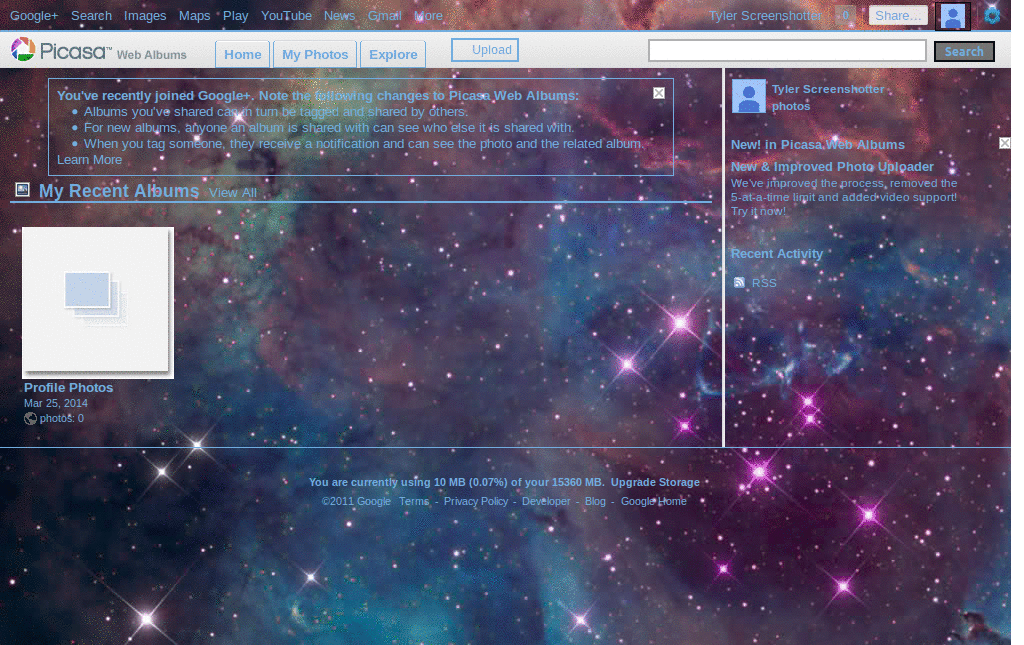Click Upgrade Storage link
The image size is (1024, 645).
click(655, 482)
